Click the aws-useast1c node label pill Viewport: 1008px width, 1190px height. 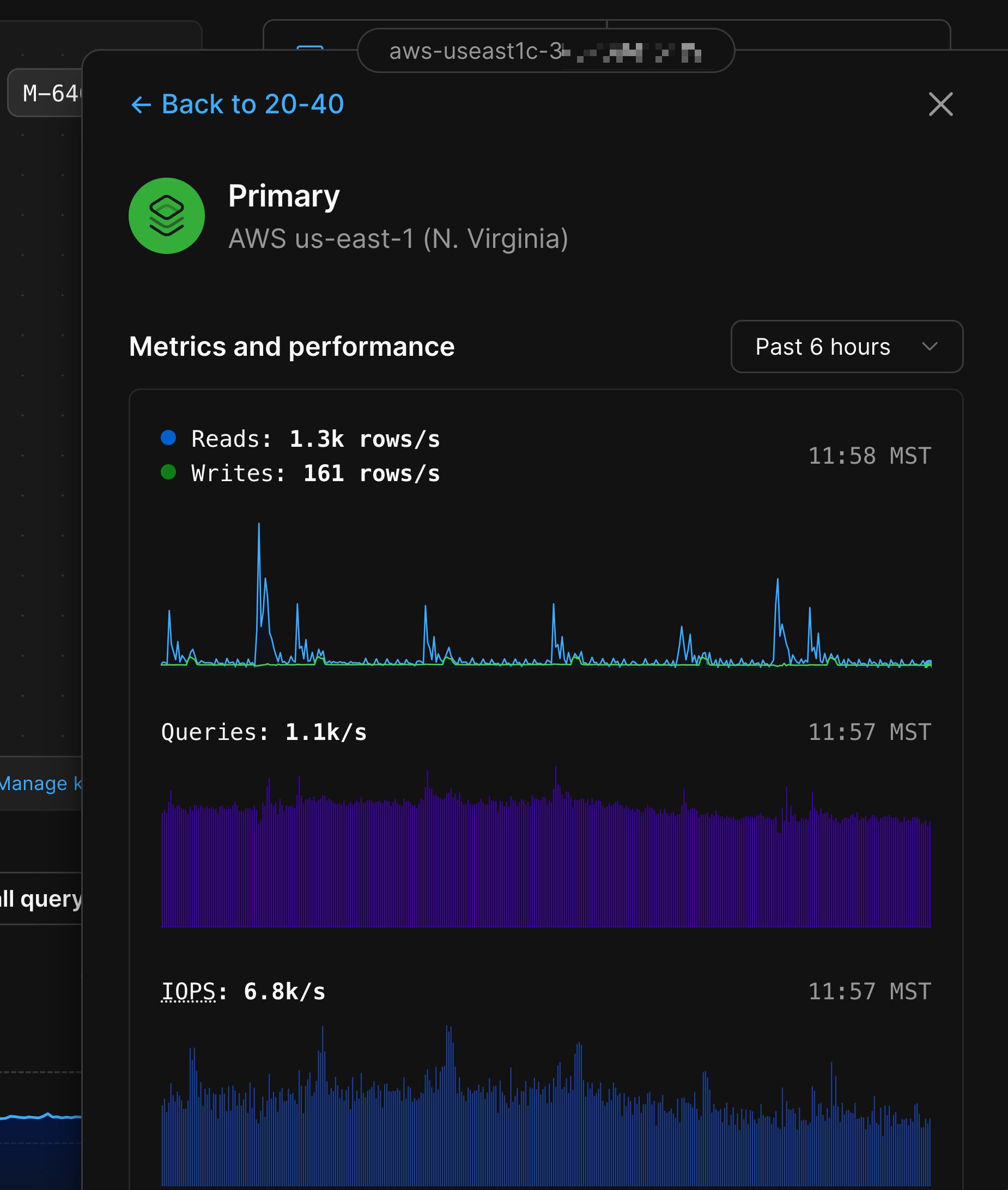[x=546, y=51]
